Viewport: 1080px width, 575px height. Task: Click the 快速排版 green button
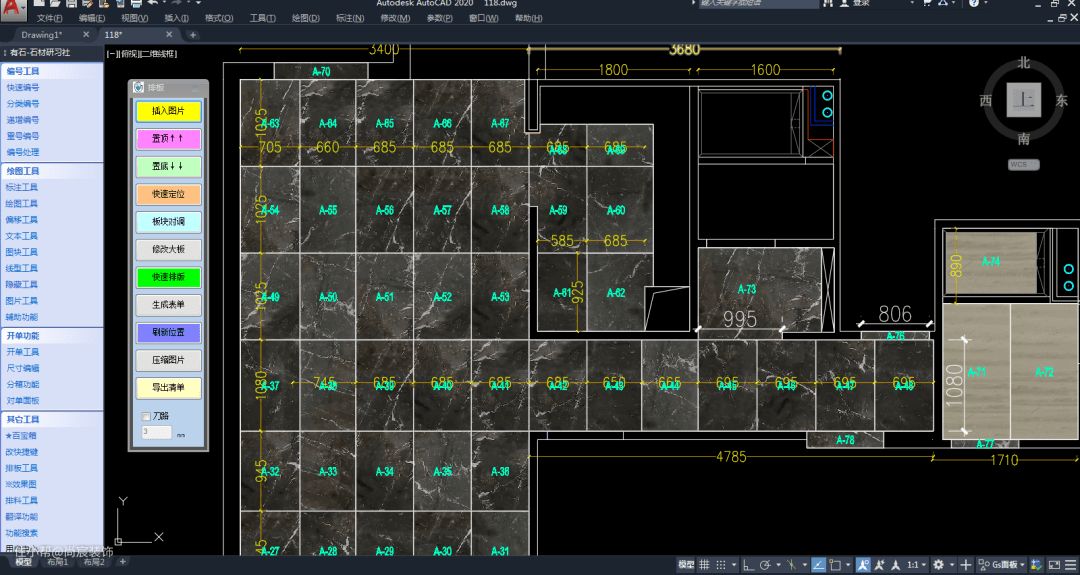(168, 278)
